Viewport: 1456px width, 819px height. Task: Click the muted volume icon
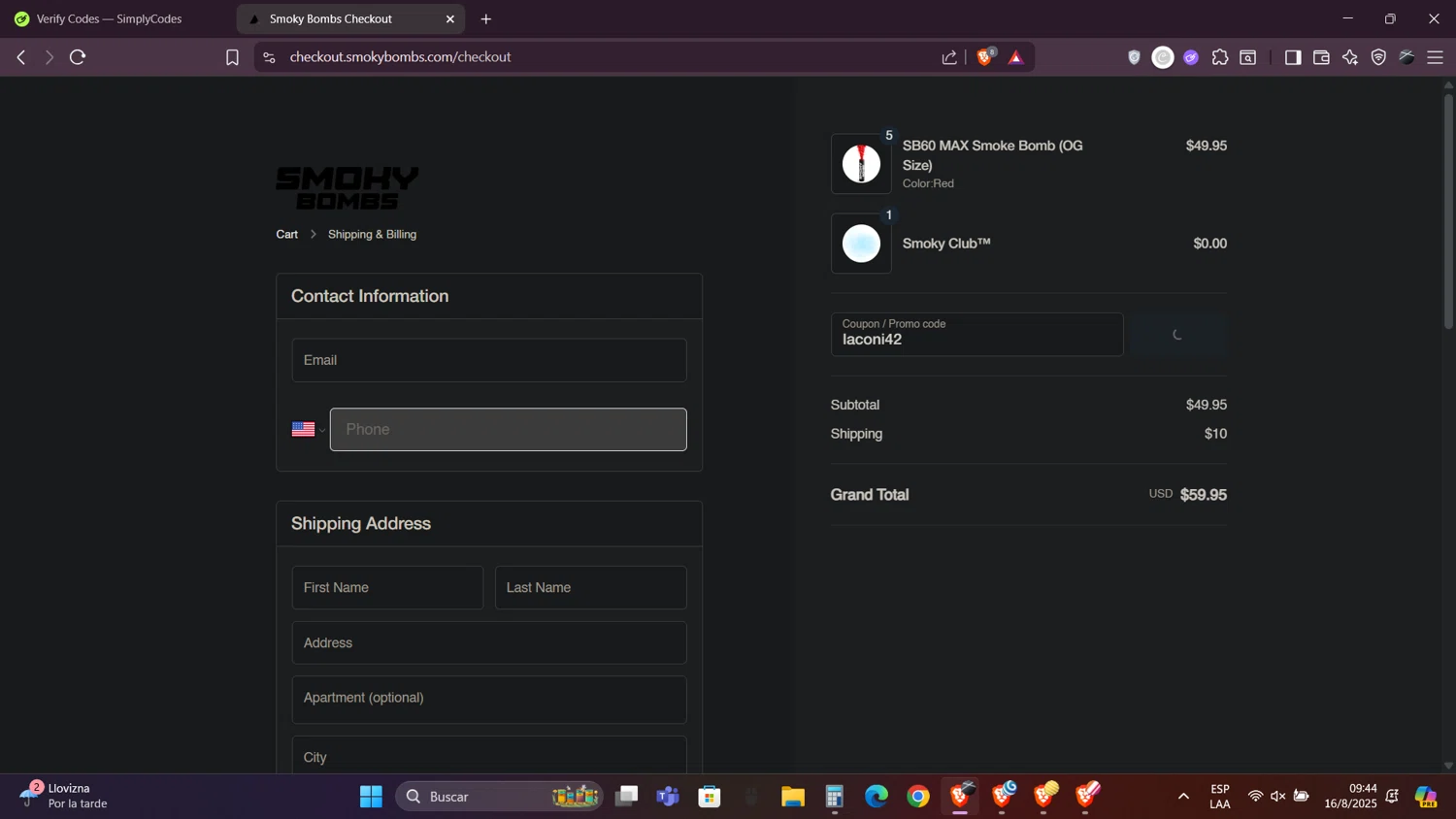pyautogui.click(x=1278, y=797)
